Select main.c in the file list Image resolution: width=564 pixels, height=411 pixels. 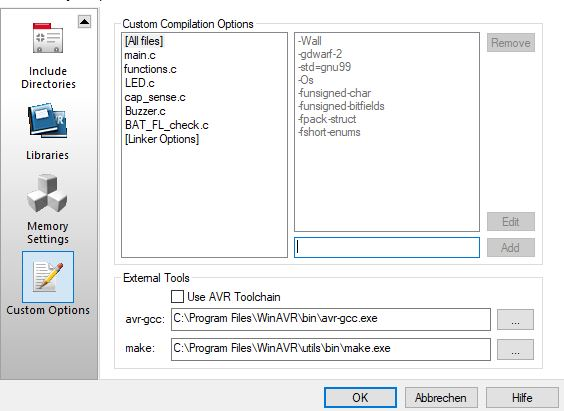(x=140, y=55)
